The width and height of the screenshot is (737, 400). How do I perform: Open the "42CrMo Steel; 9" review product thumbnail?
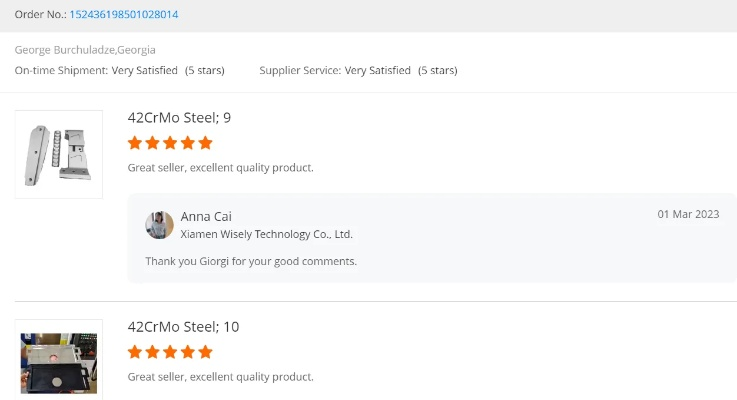[59, 154]
